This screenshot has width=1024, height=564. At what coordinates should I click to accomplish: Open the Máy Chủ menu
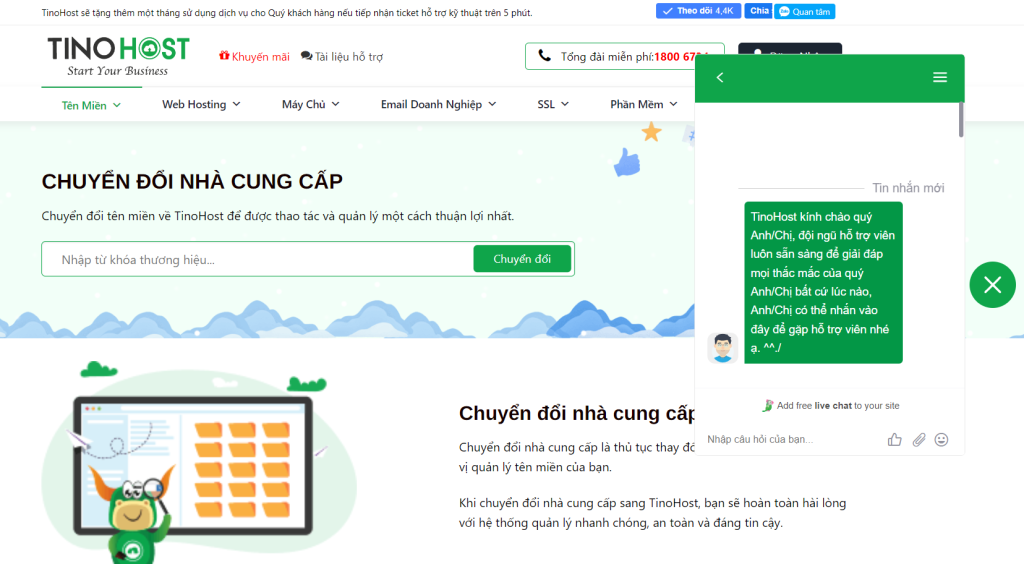[x=311, y=104]
